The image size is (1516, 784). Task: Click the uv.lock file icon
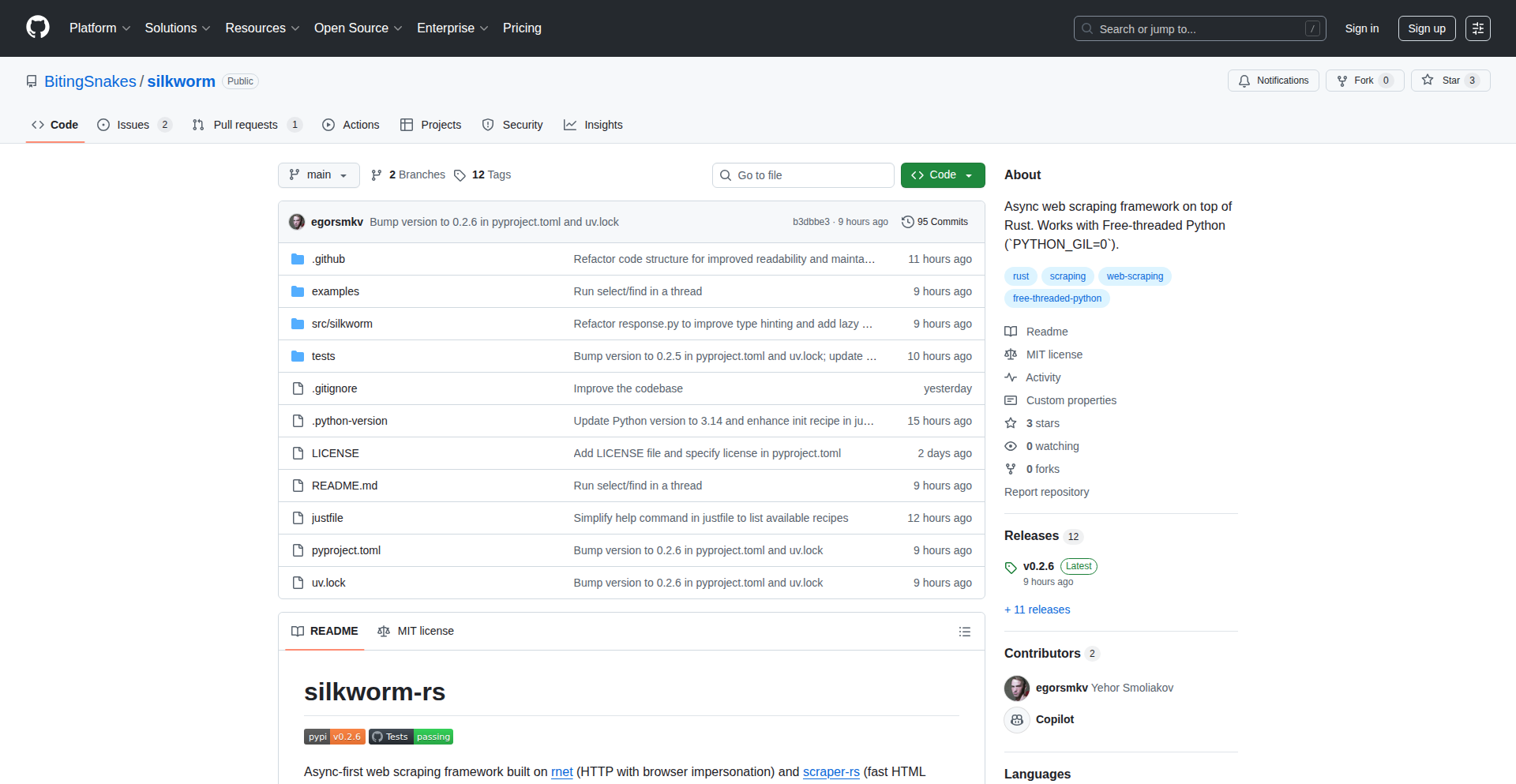click(x=298, y=583)
